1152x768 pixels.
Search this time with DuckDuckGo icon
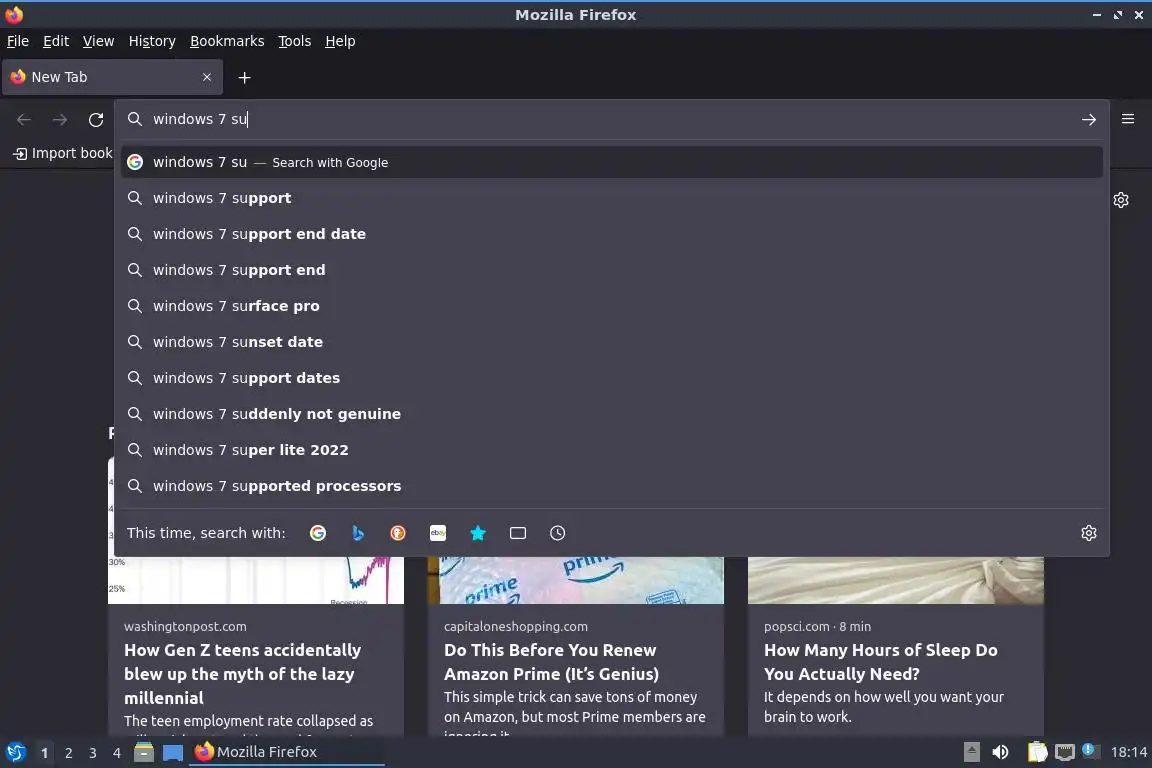397,533
